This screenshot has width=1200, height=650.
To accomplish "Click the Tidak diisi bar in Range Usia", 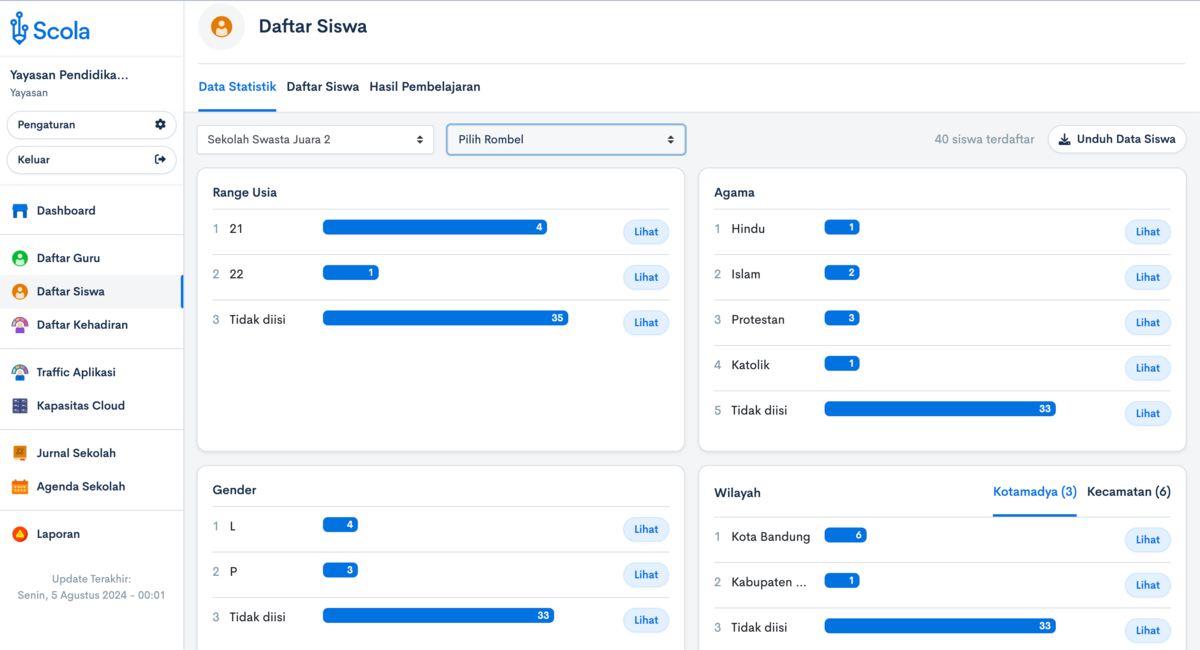I will pos(445,318).
